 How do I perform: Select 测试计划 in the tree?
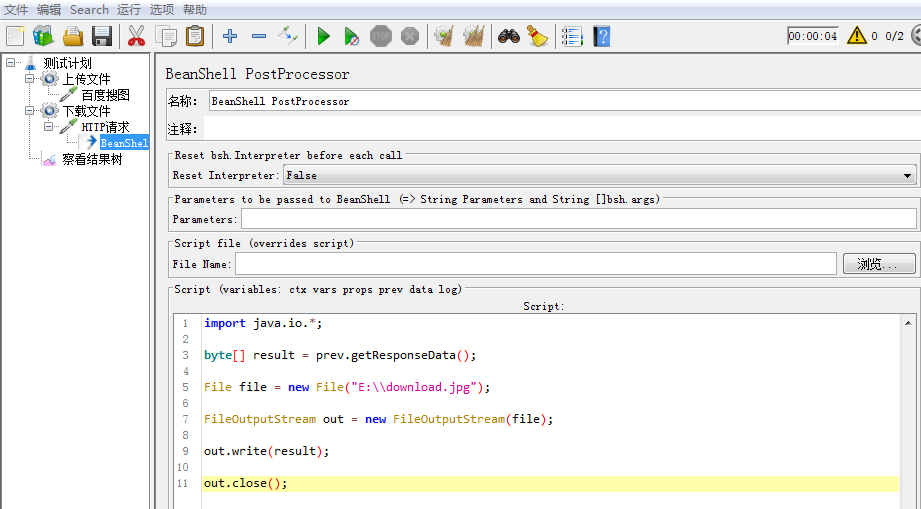tap(68, 63)
